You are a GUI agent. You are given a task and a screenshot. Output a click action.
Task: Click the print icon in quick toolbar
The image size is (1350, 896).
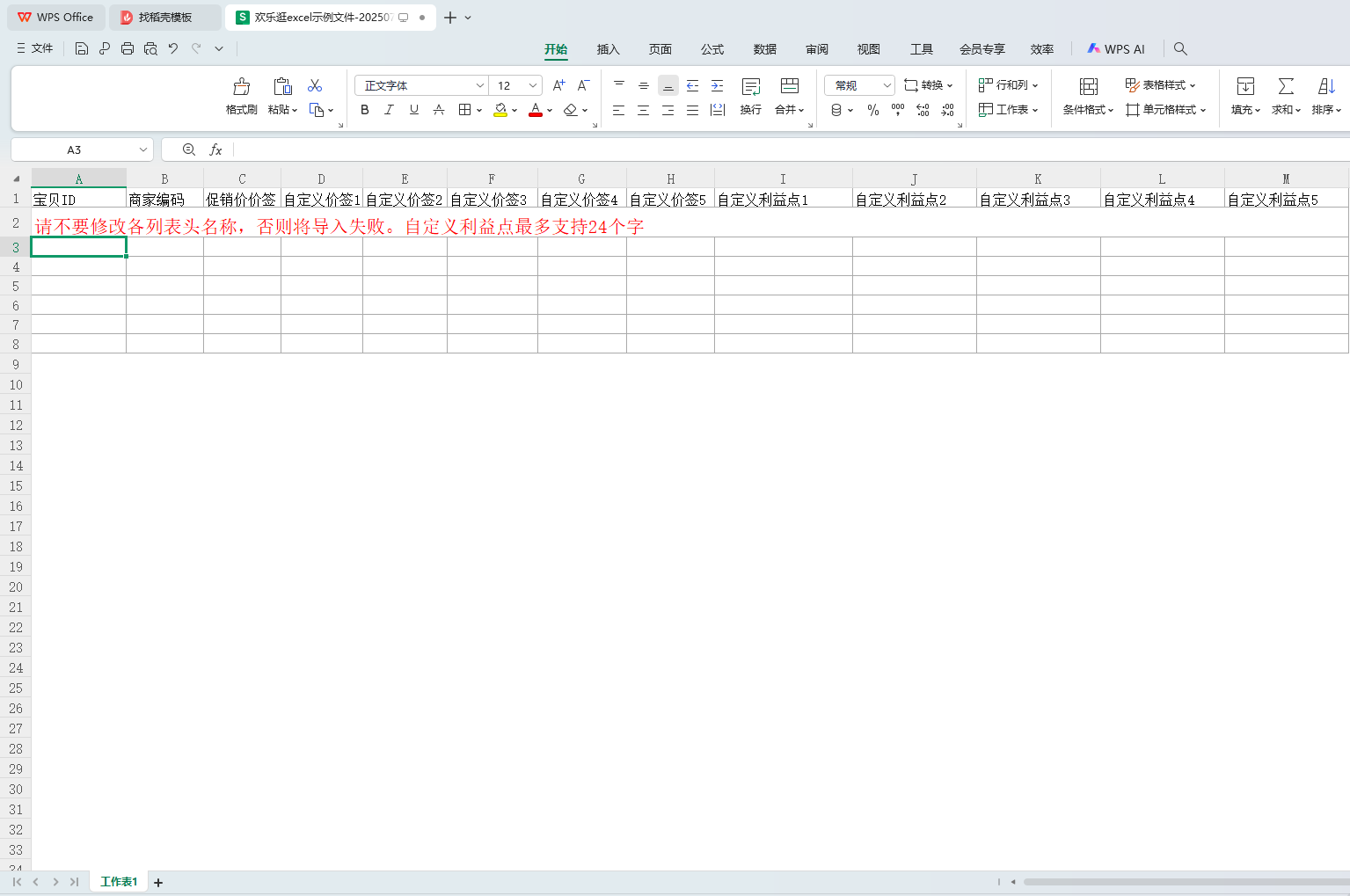128,49
